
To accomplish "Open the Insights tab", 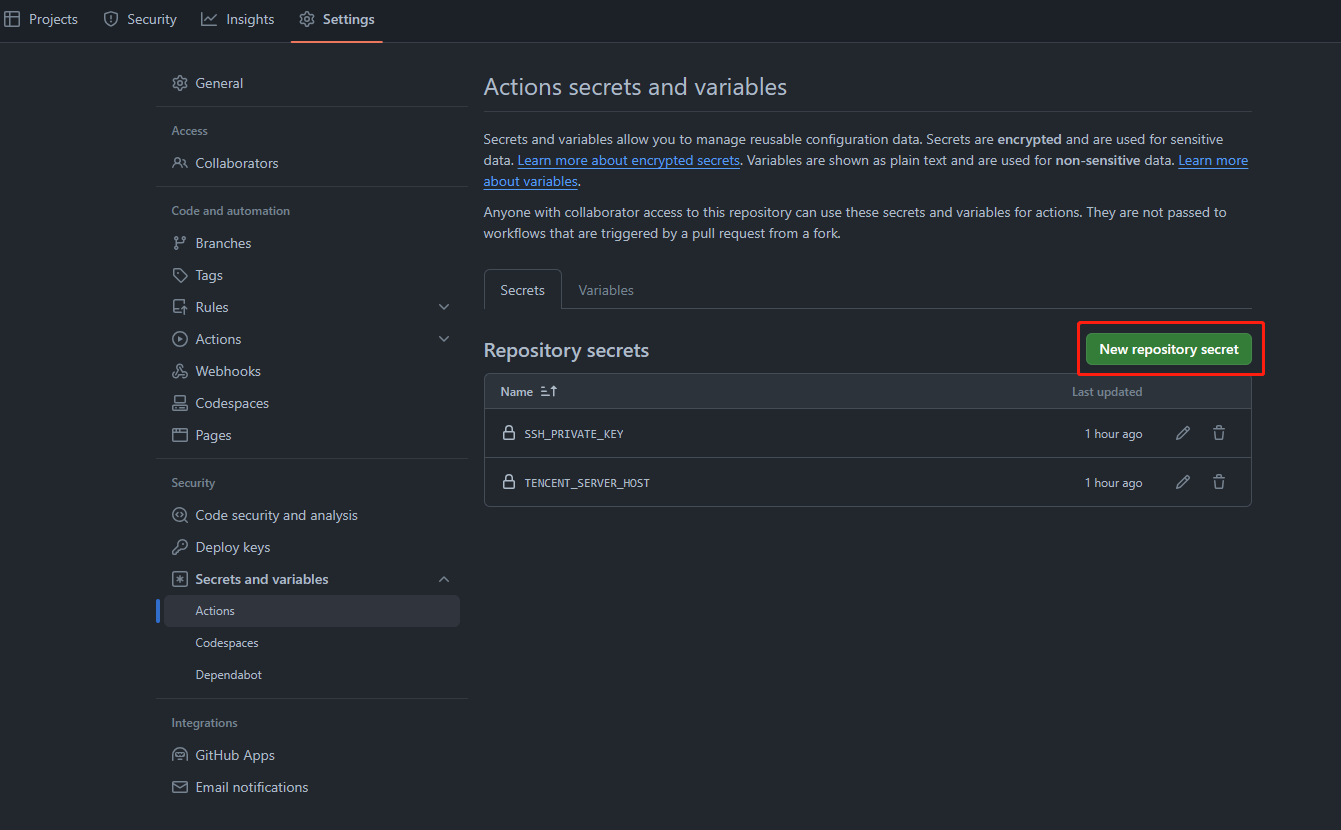I will click(238, 19).
